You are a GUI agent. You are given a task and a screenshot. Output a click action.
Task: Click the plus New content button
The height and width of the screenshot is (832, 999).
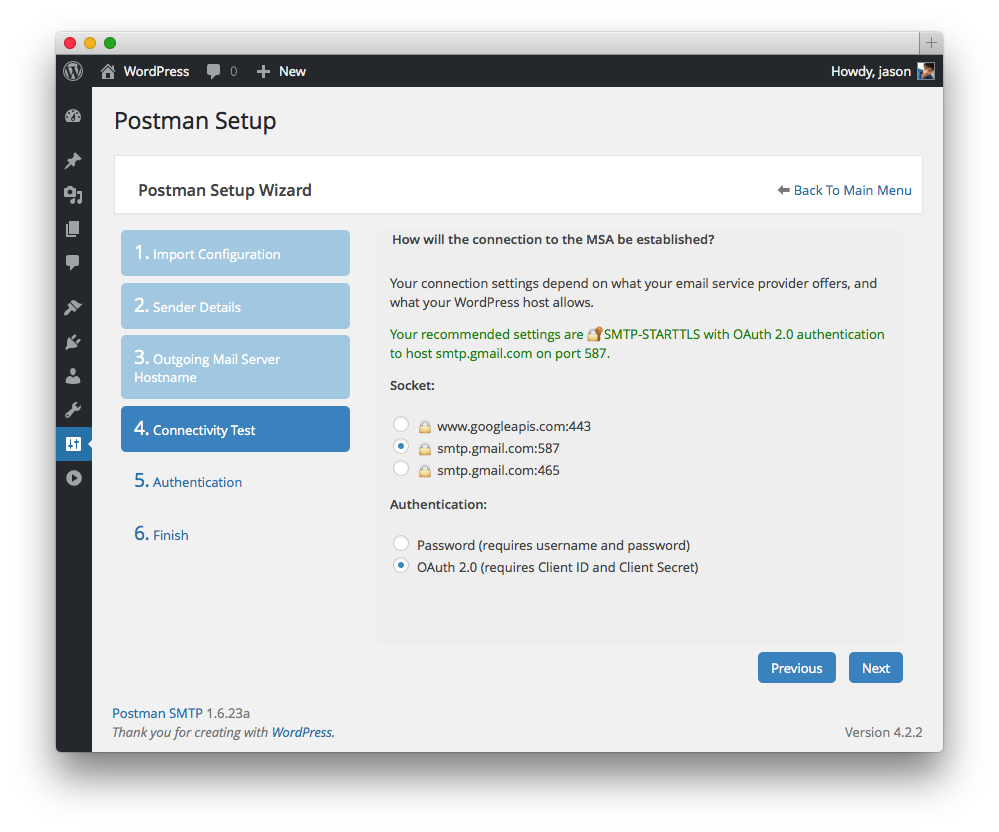pos(281,71)
